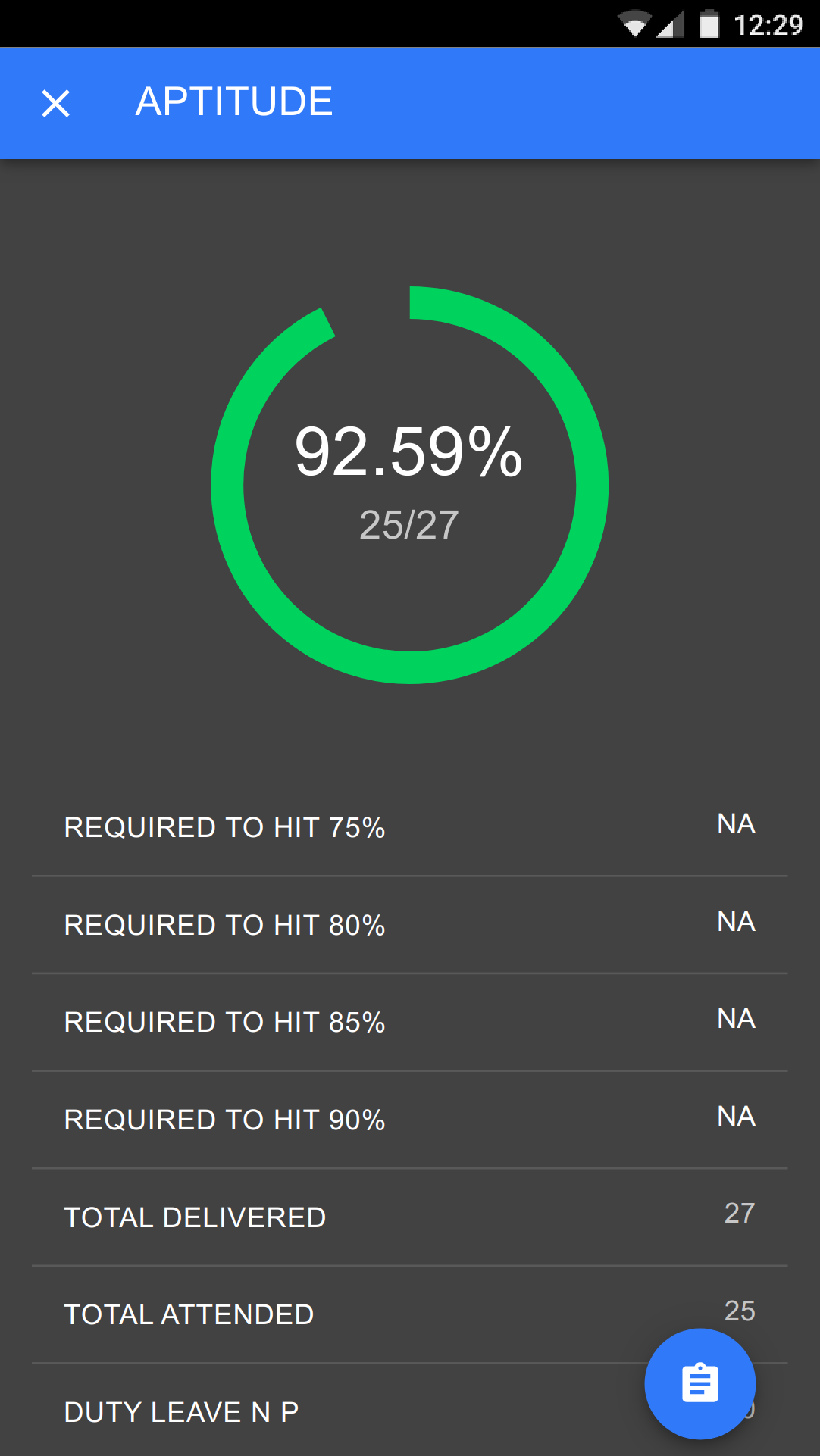The height and width of the screenshot is (1456, 820).
Task: Tap the blue clipboard floating action button
Action: point(700,1383)
